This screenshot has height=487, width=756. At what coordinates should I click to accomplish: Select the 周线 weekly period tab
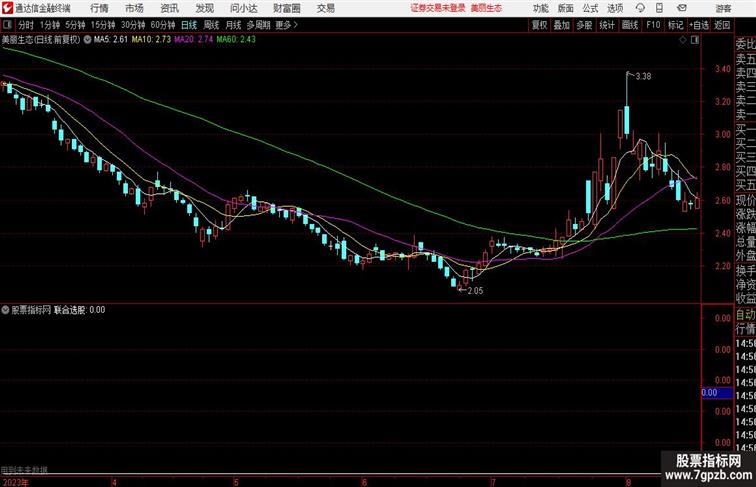[x=211, y=25]
